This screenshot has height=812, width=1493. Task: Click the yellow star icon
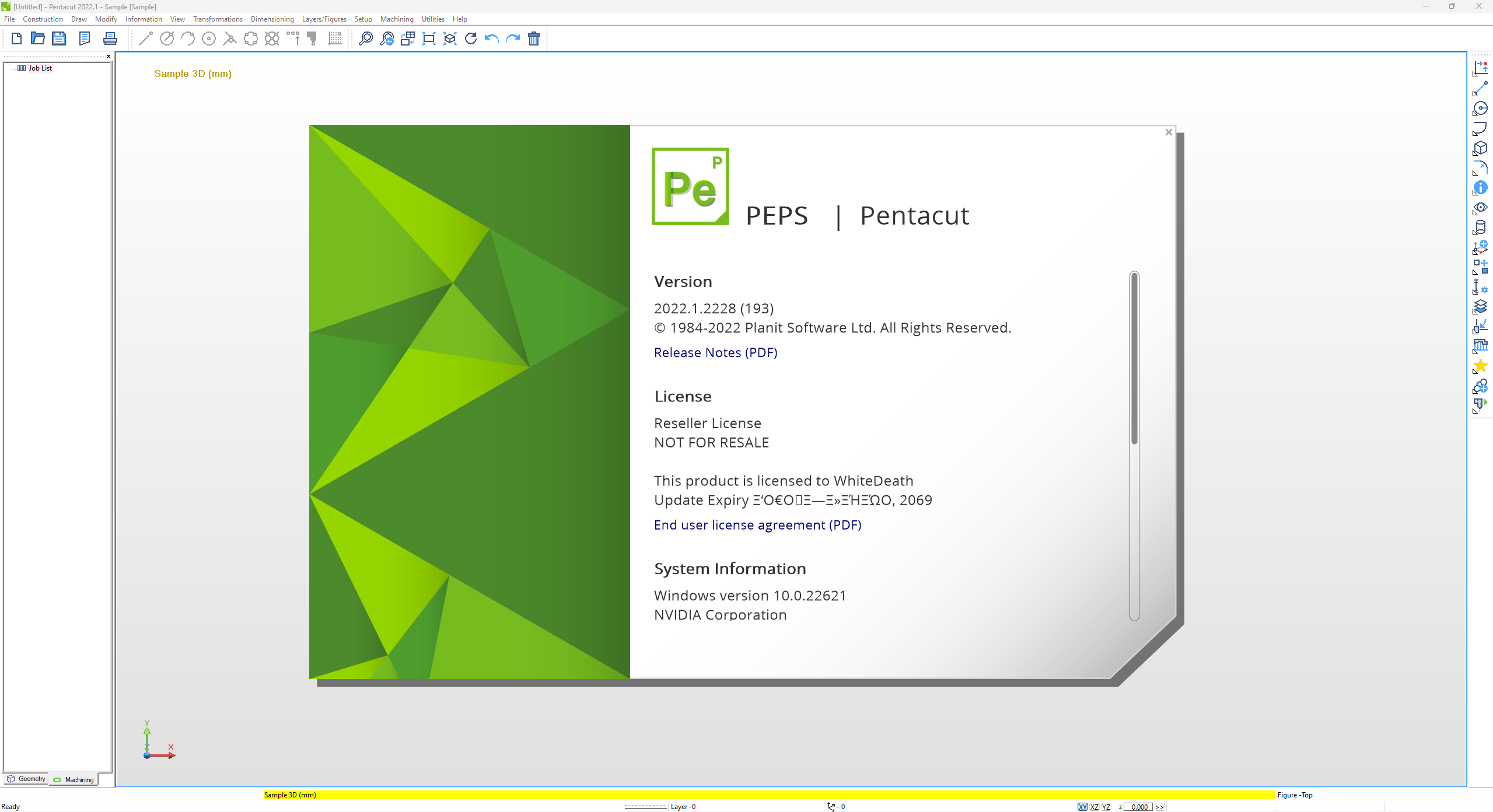click(1480, 366)
